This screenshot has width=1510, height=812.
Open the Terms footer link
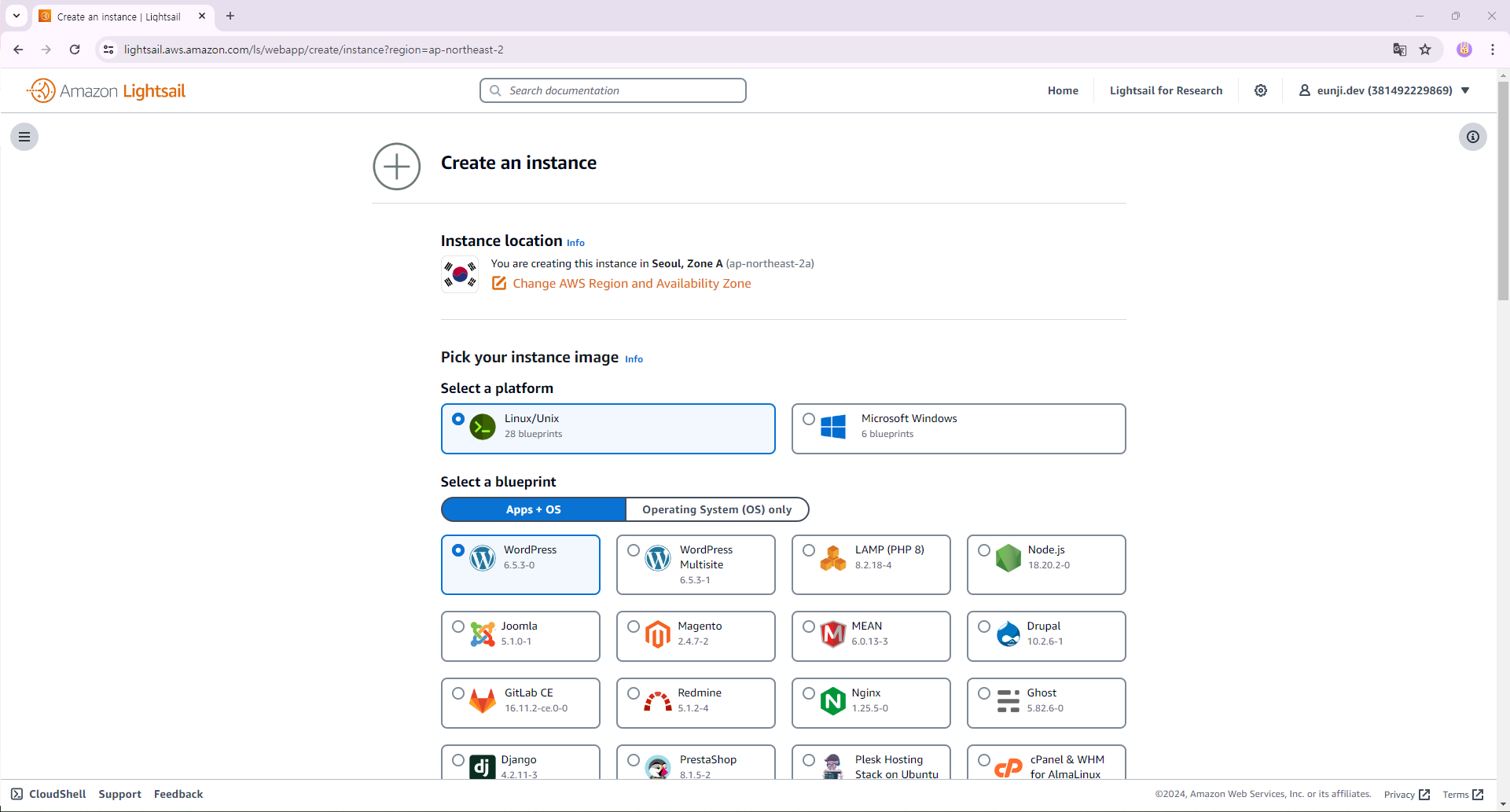pyautogui.click(x=1463, y=795)
